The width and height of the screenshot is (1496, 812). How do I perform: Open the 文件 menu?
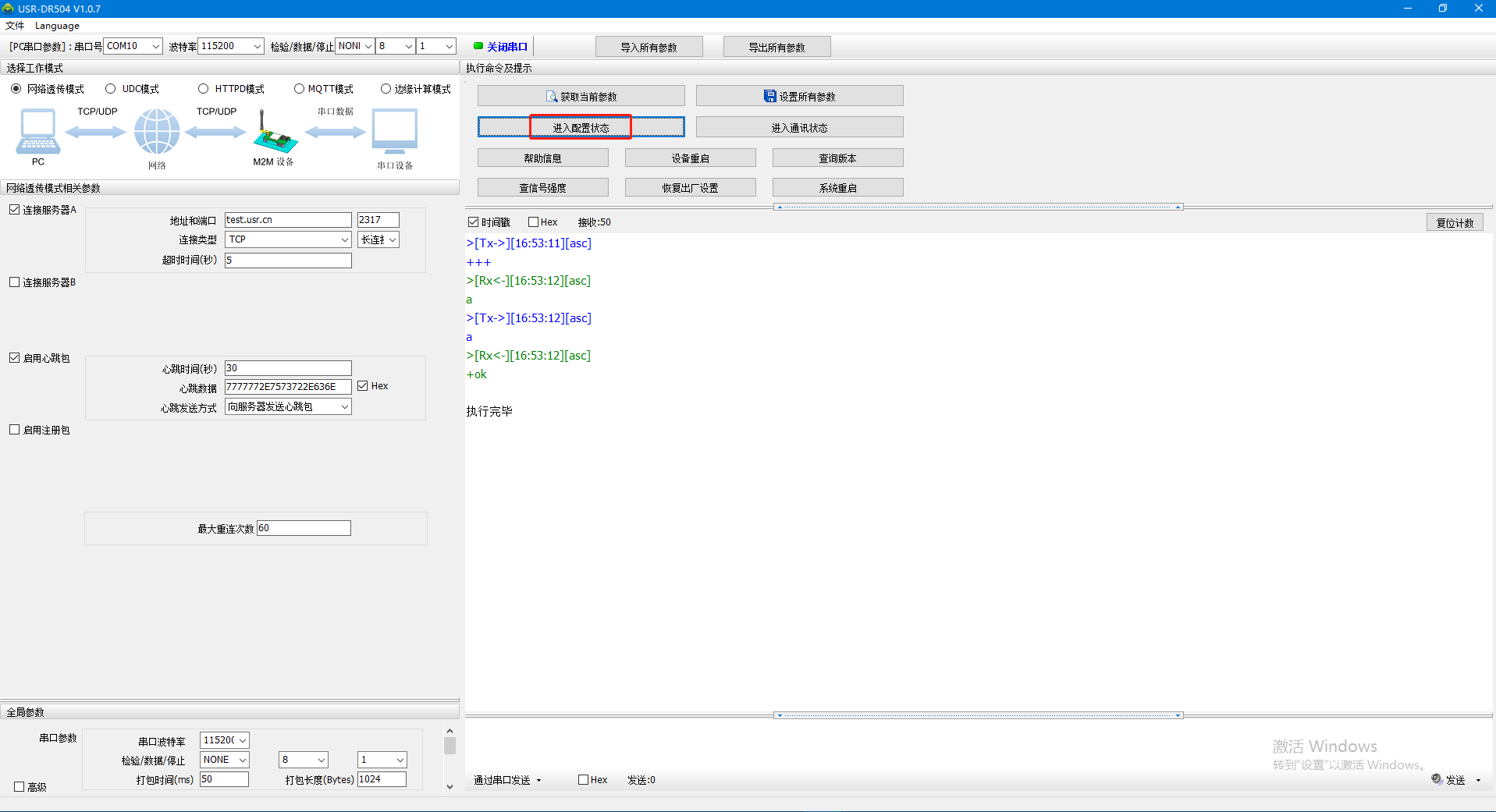15,26
